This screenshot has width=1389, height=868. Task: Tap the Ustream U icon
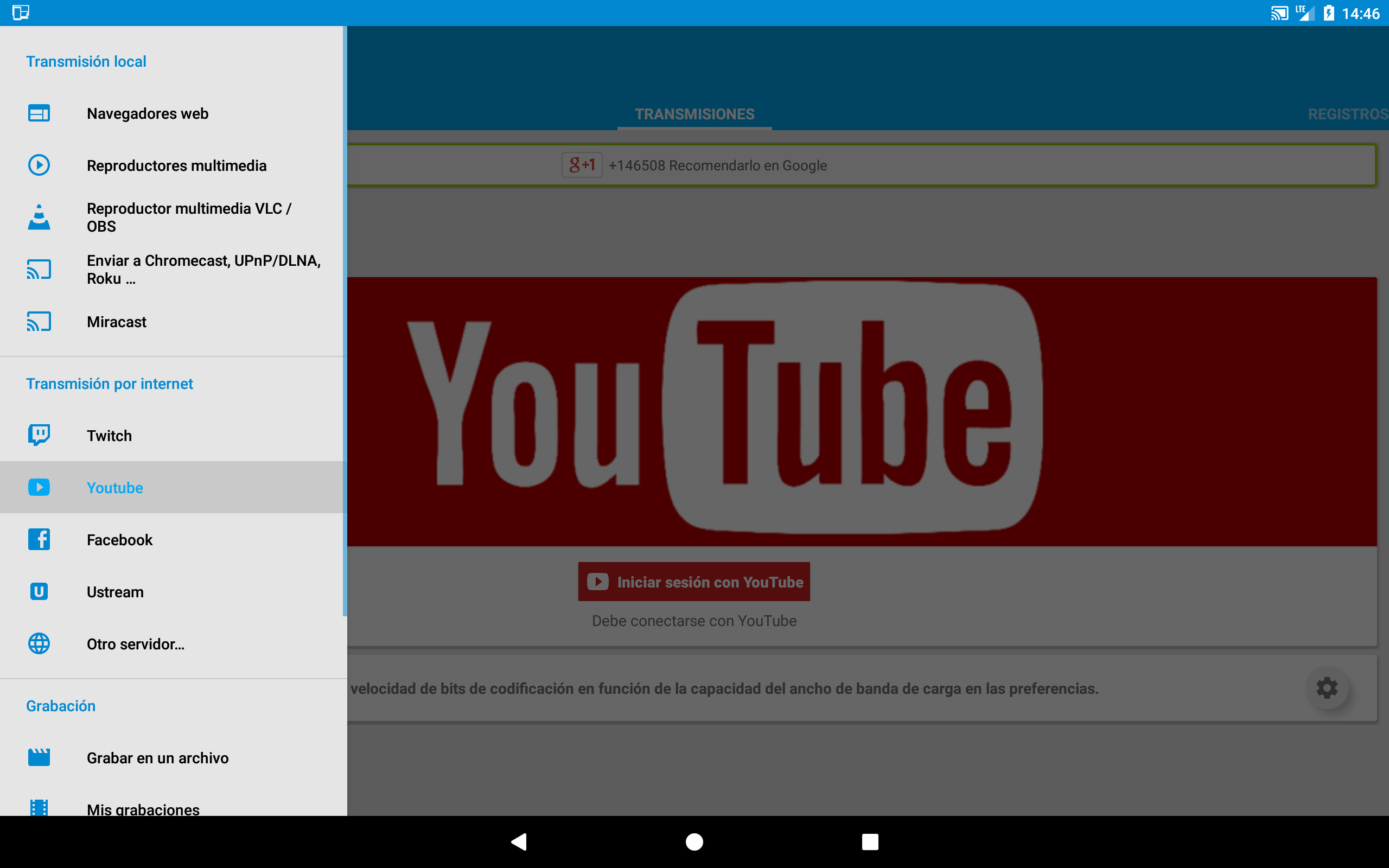click(x=39, y=591)
